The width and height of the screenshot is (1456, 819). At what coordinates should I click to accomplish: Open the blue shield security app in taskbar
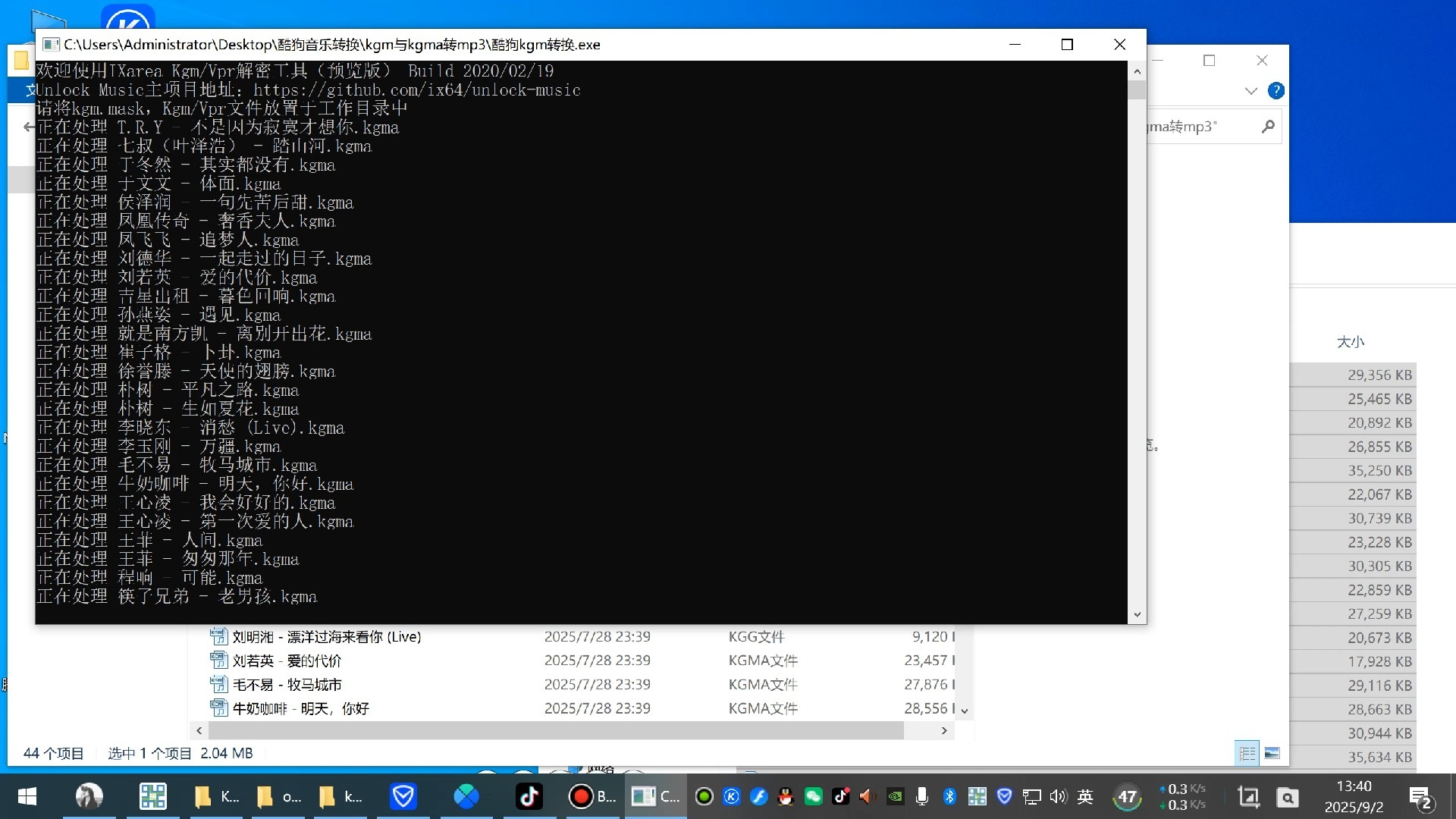(x=403, y=796)
